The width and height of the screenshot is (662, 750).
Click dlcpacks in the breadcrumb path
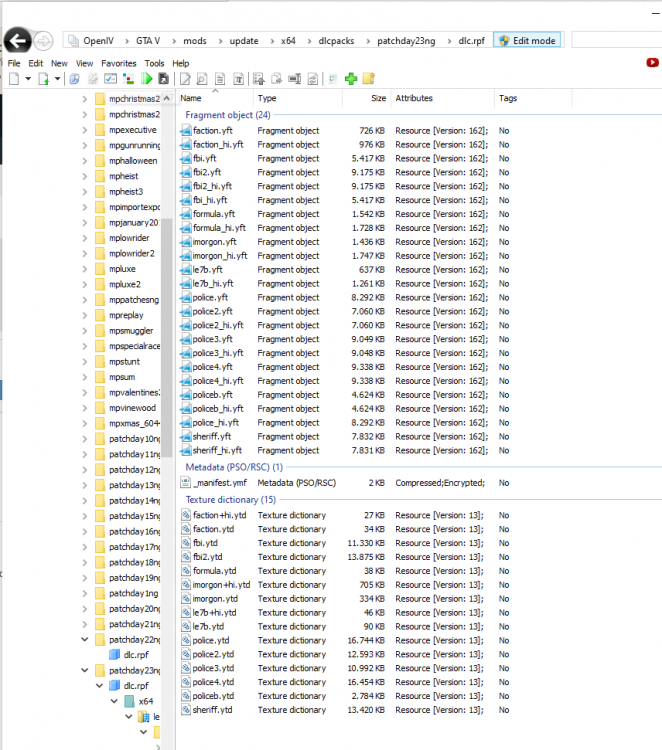tap(336, 41)
